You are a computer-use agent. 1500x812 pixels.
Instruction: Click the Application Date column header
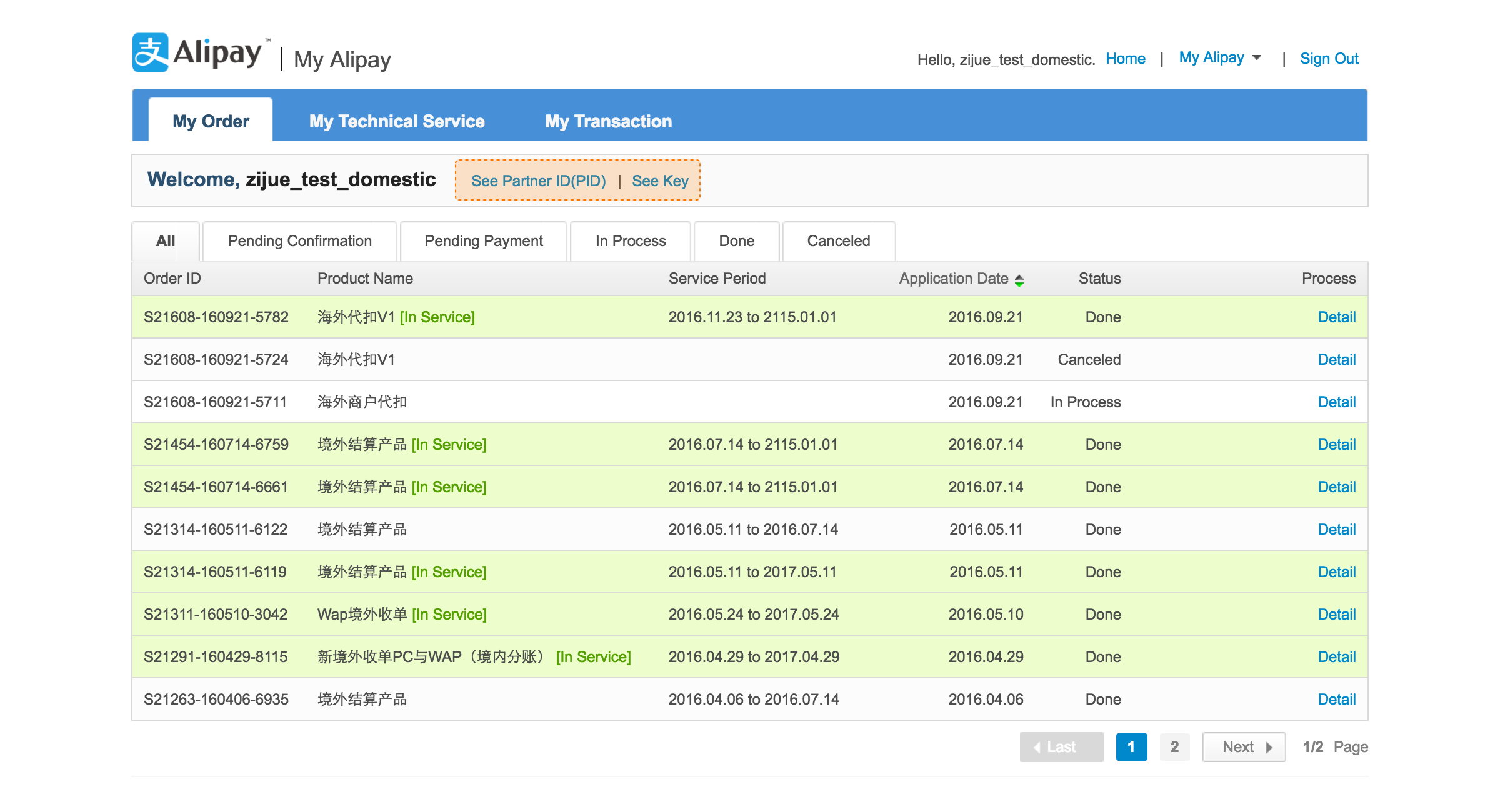point(954,279)
